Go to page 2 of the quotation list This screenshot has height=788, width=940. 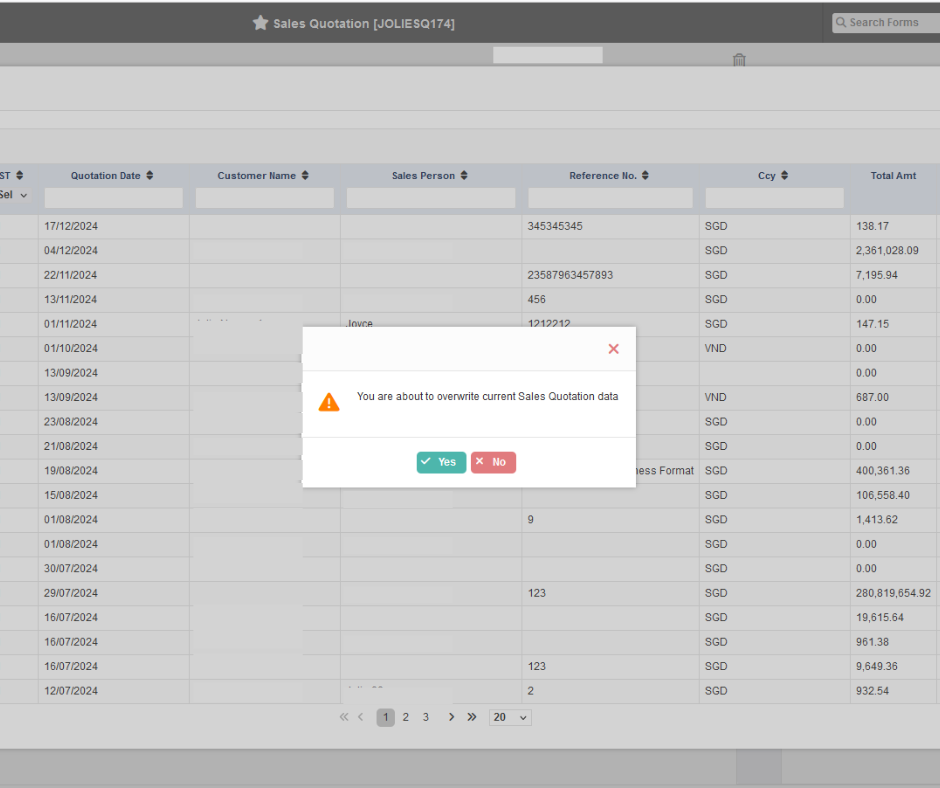pos(405,717)
